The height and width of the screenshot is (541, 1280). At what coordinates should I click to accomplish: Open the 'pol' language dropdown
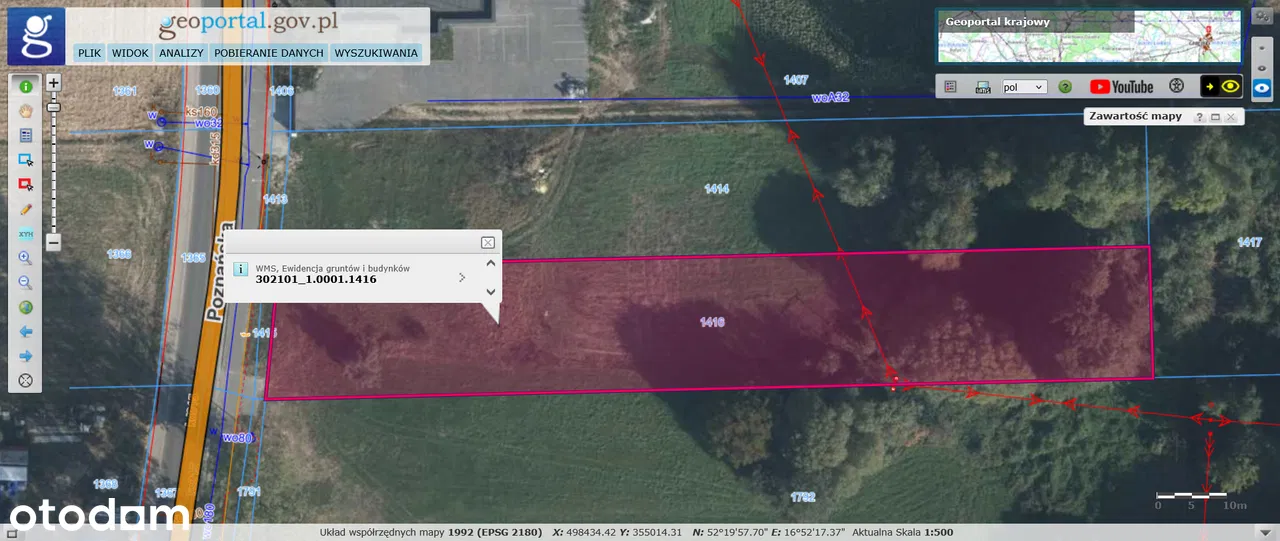(x=1024, y=87)
